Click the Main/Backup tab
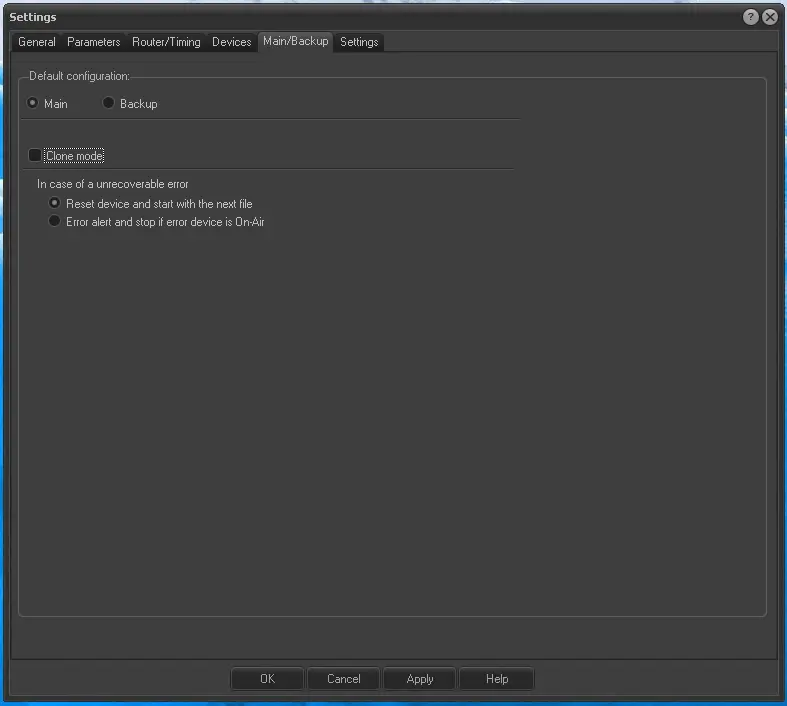 click(295, 41)
